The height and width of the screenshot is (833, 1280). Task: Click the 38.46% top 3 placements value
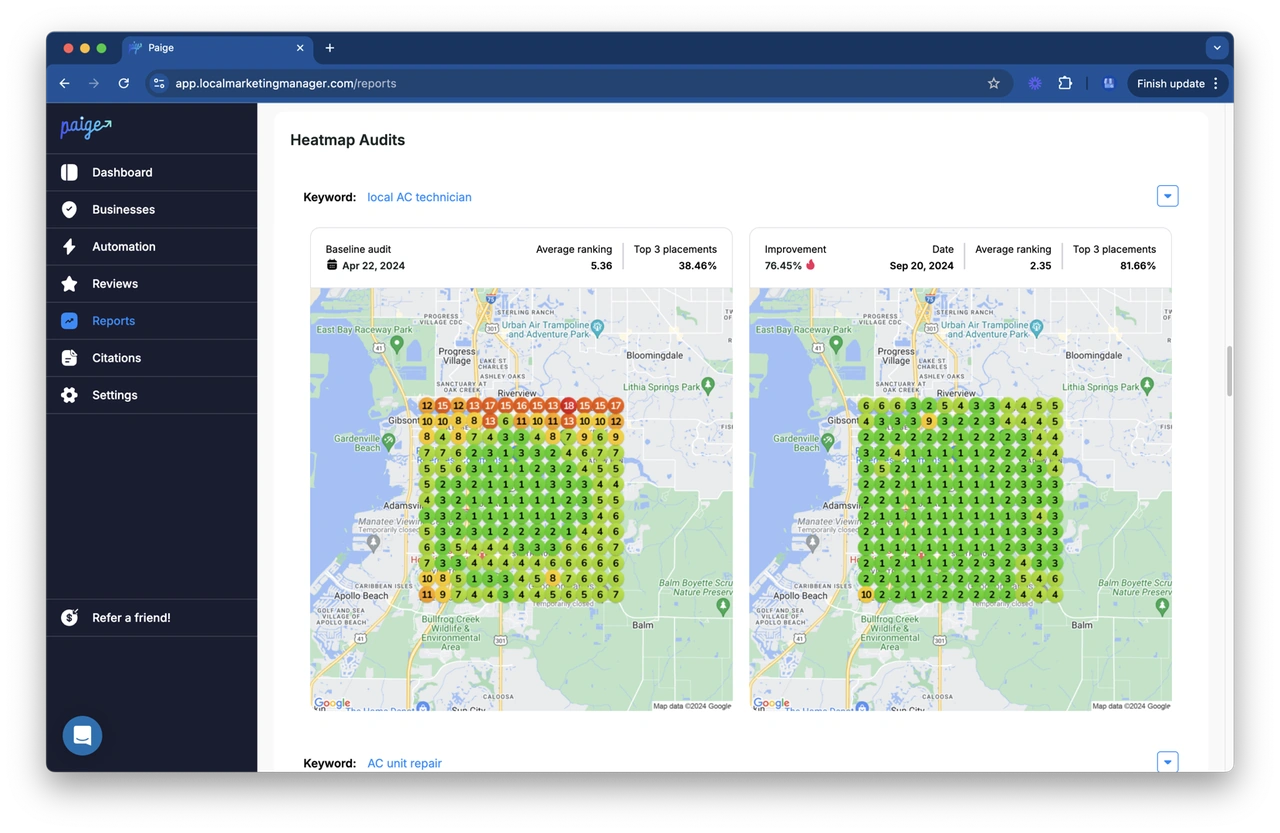tap(697, 266)
